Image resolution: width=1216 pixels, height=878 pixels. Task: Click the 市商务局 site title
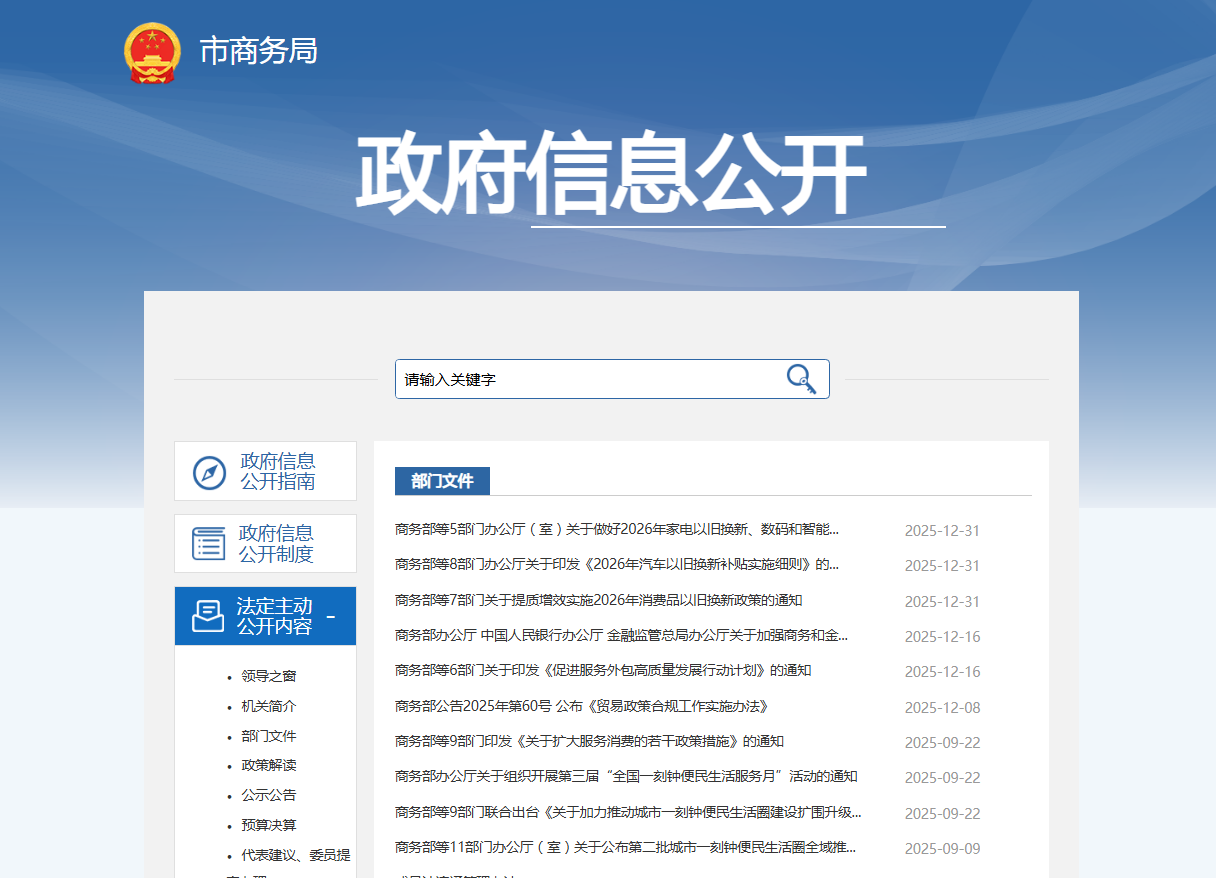click(259, 51)
